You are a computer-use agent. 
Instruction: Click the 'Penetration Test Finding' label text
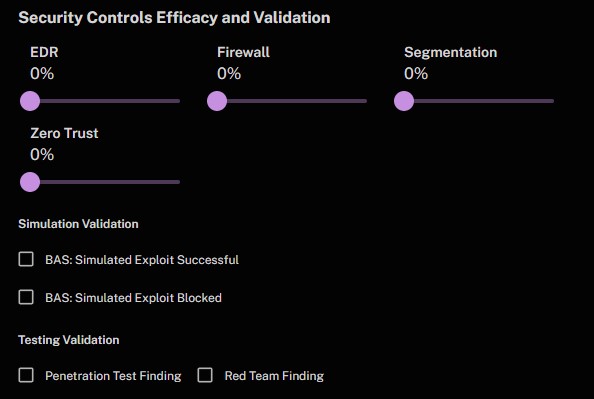[113, 376]
